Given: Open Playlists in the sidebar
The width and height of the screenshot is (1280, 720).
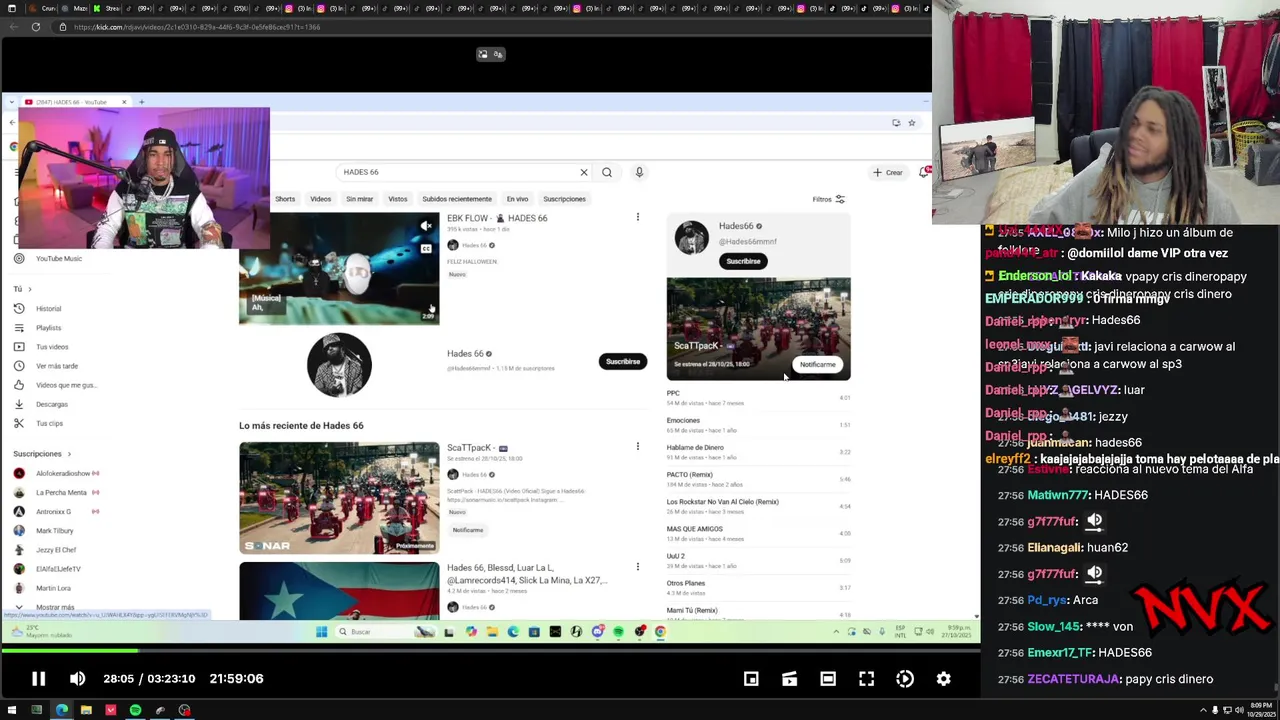Looking at the screenshot, I should point(48,327).
